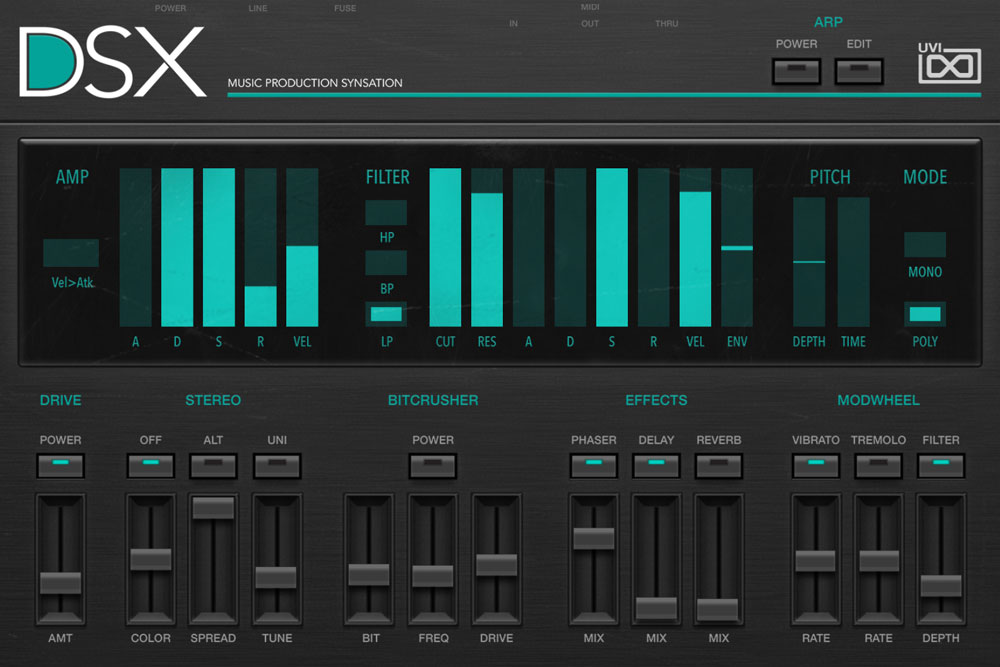Select the LP filter type
The width and height of the screenshot is (1000, 667).
pos(386,314)
